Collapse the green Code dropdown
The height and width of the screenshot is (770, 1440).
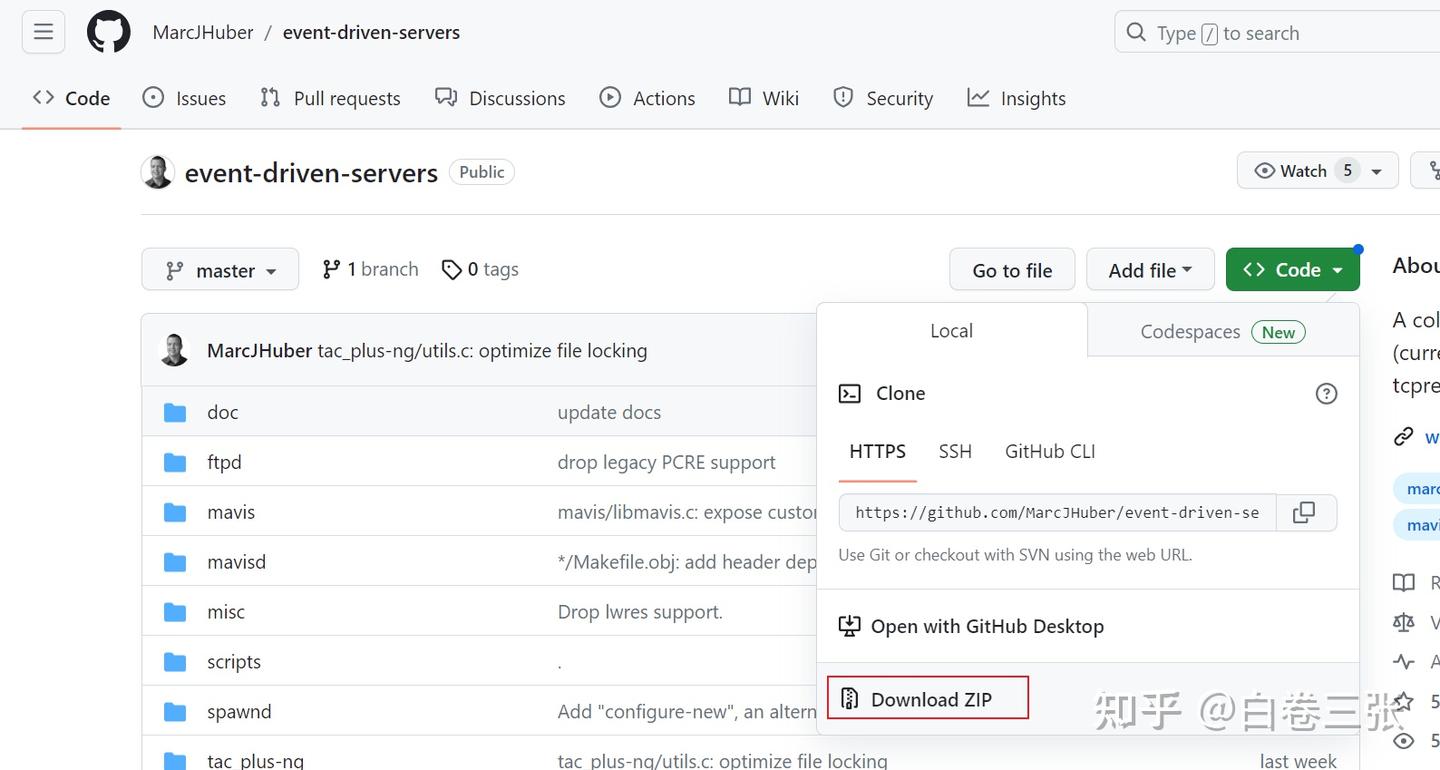(x=1293, y=270)
